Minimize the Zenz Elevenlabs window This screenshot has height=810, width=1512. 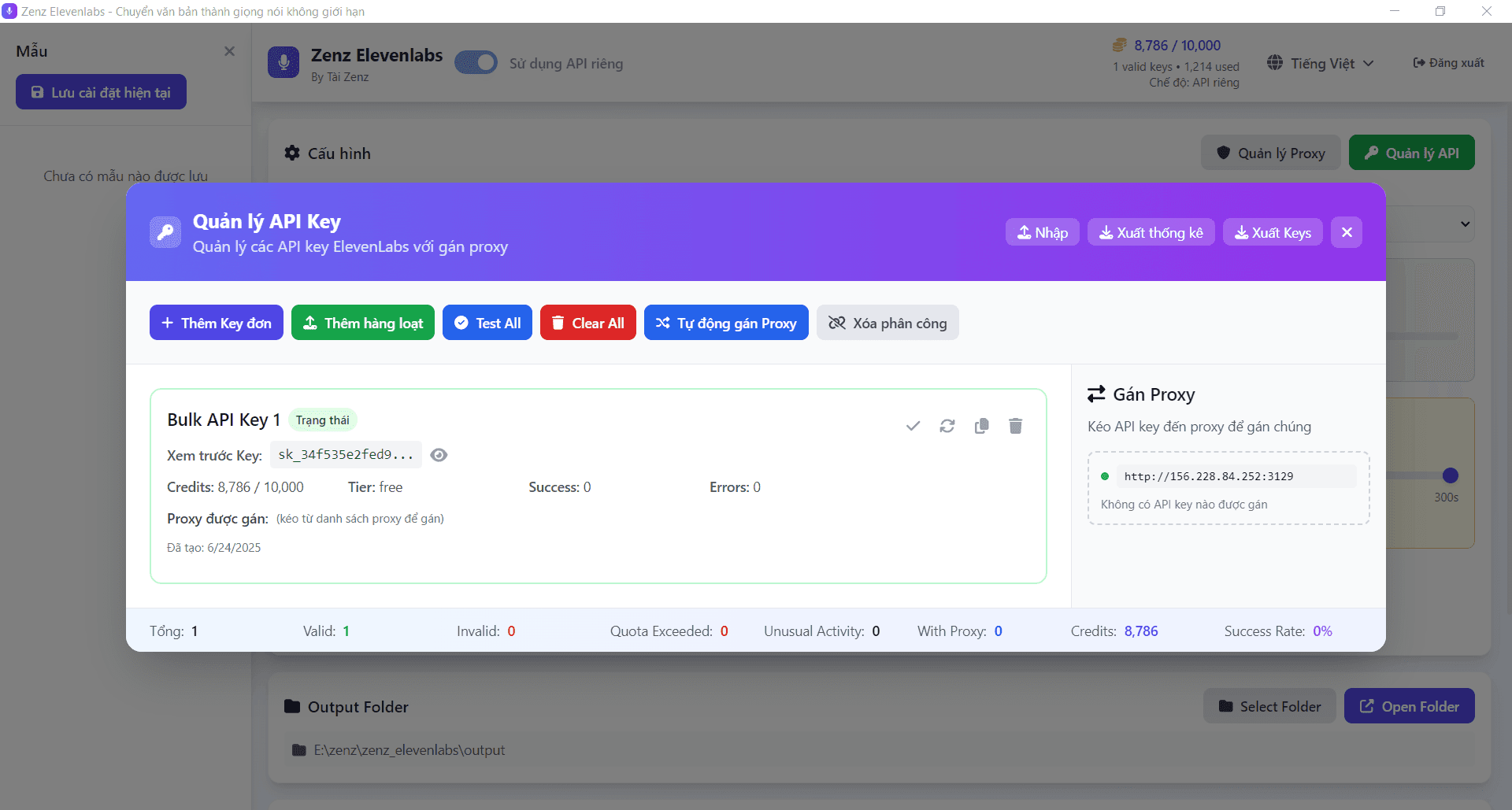point(1395,11)
